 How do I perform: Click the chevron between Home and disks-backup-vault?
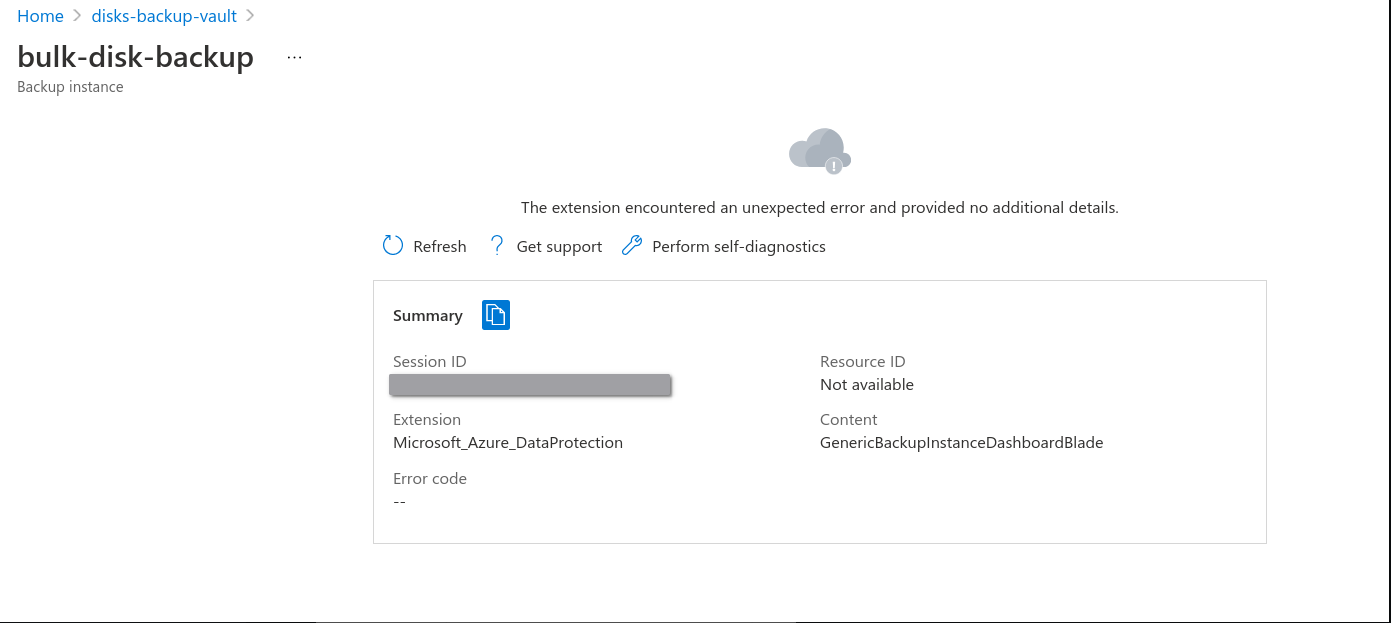click(x=76, y=16)
